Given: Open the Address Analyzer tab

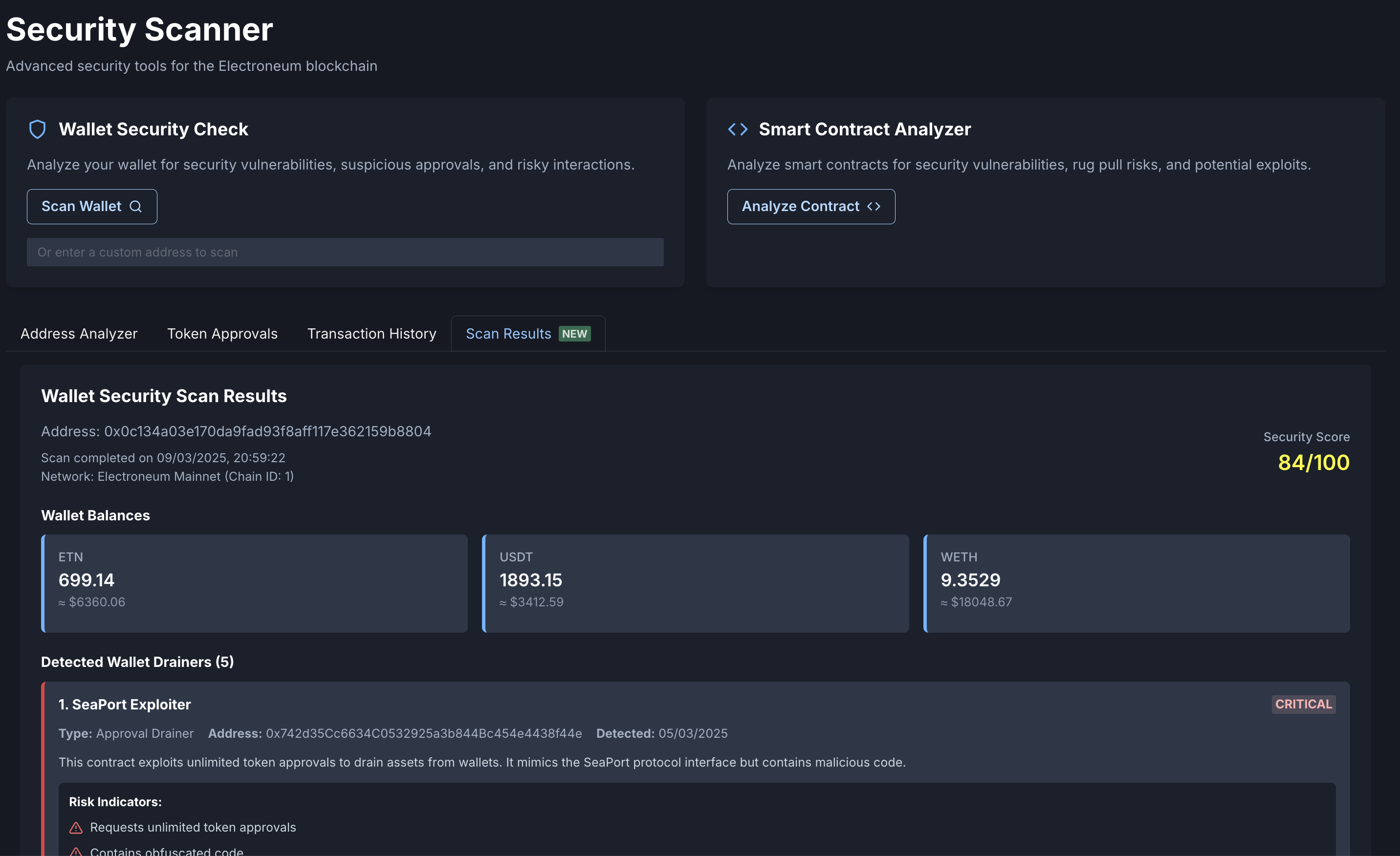Looking at the screenshot, I should click(79, 334).
